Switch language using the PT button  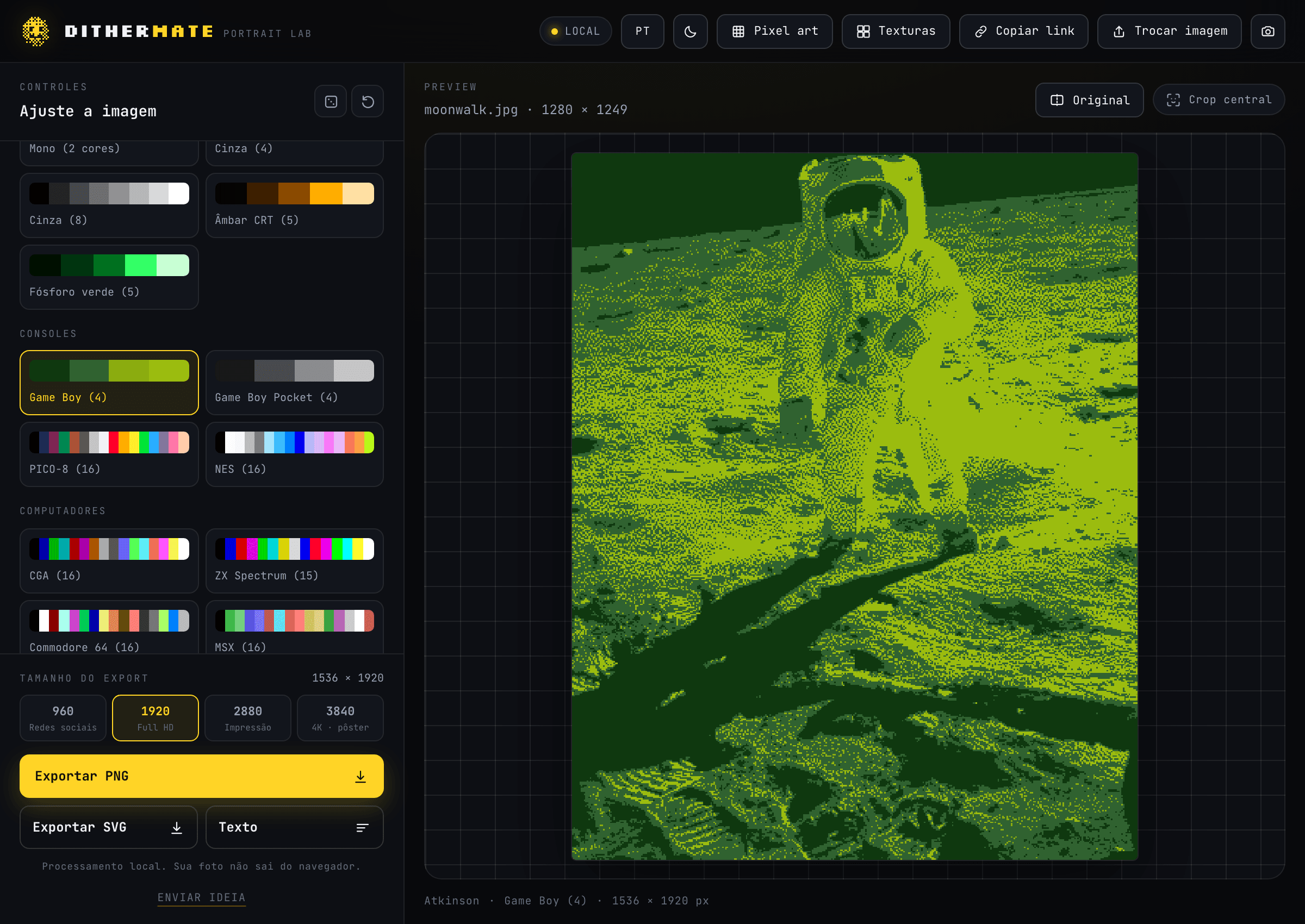tap(643, 32)
